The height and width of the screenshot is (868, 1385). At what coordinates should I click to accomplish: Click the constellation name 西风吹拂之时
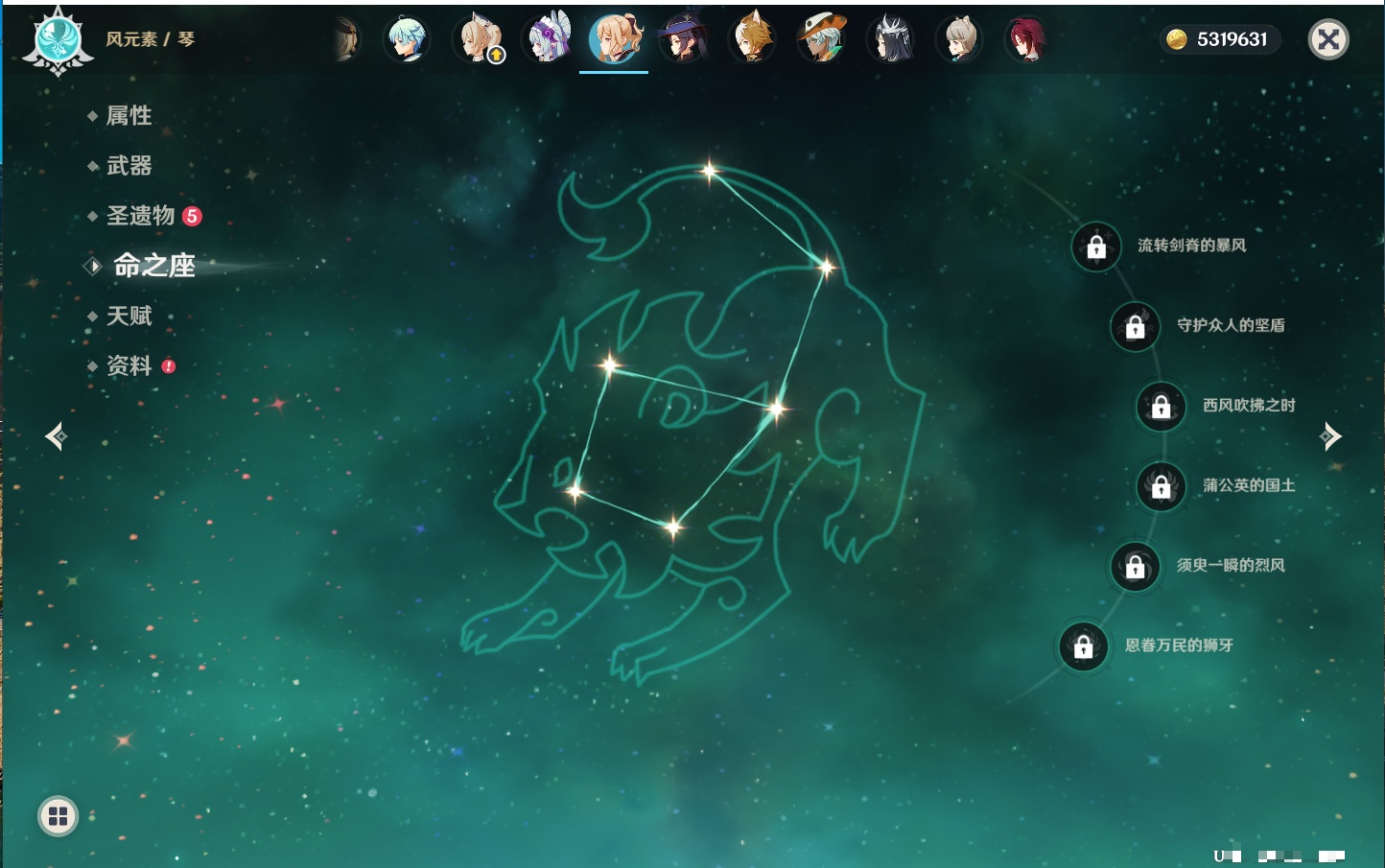click(x=1249, y=405)
